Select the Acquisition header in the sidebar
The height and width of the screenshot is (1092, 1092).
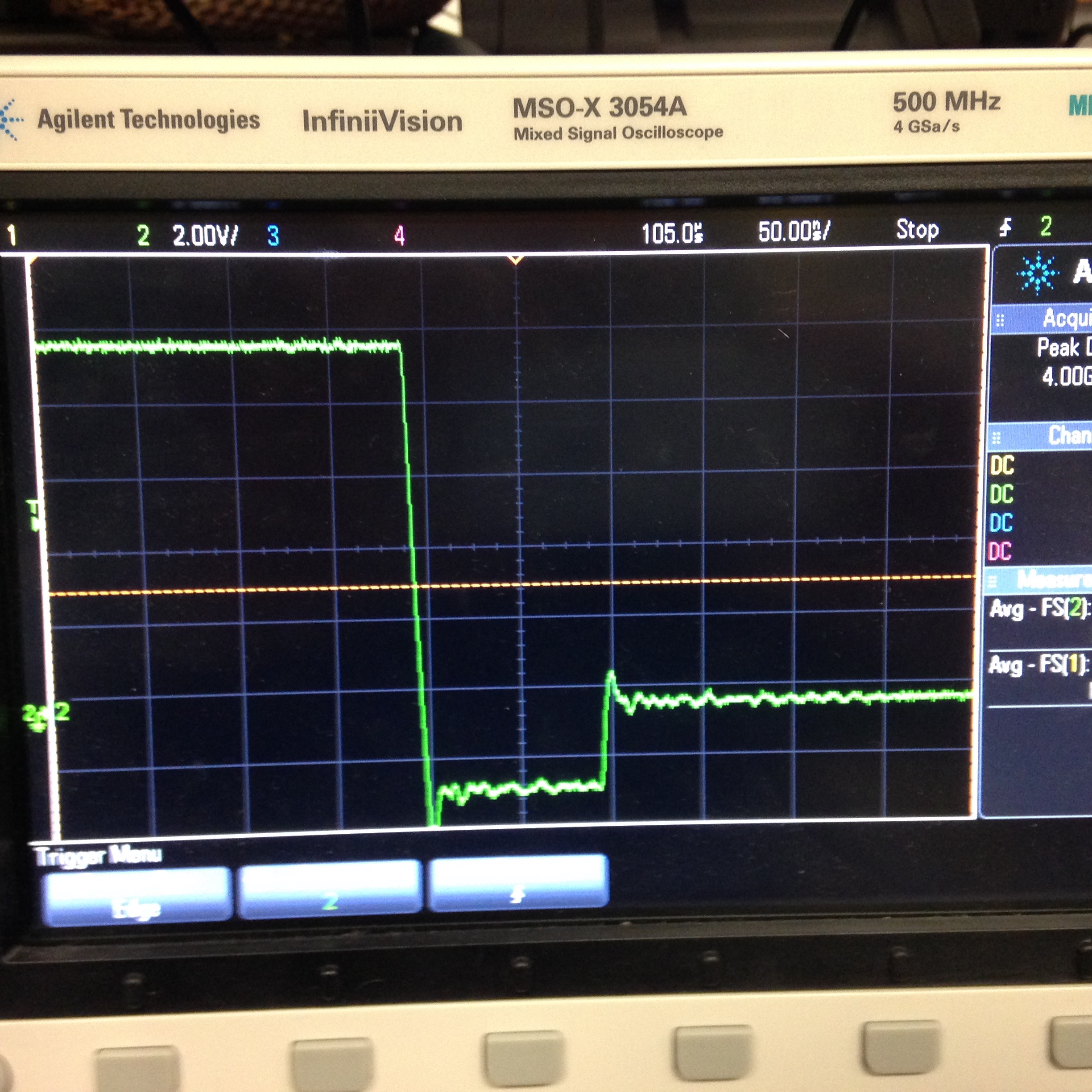(1063, 319)
